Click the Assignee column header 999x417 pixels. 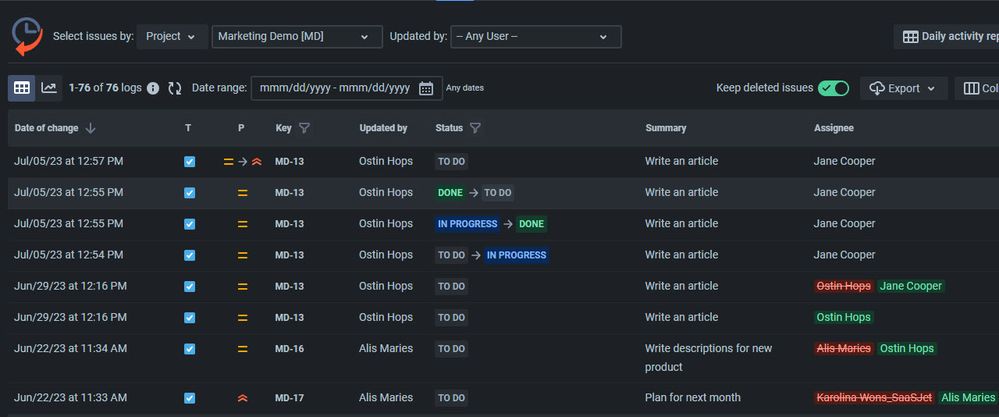(833, 128)
